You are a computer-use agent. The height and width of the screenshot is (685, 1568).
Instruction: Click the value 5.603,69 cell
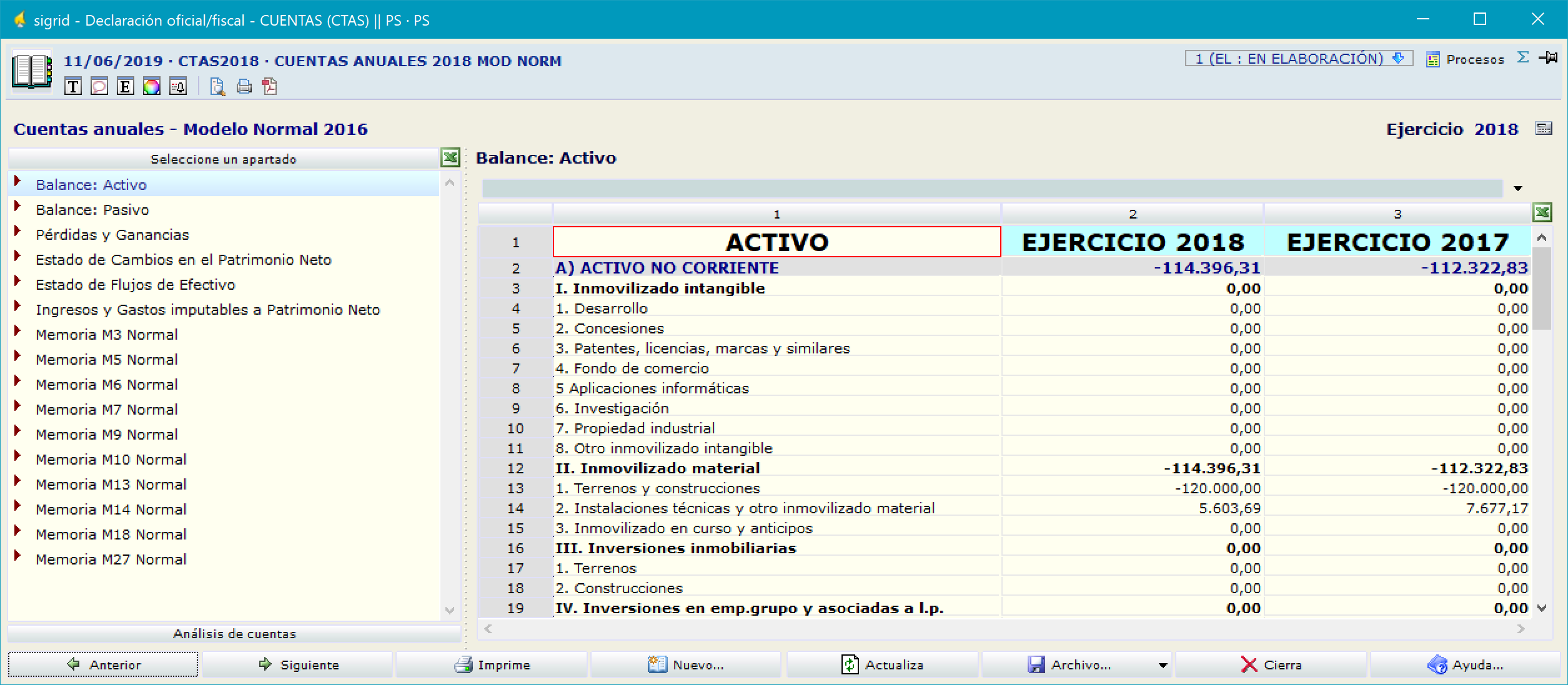pyautogui.click(x=1133, y=508)
